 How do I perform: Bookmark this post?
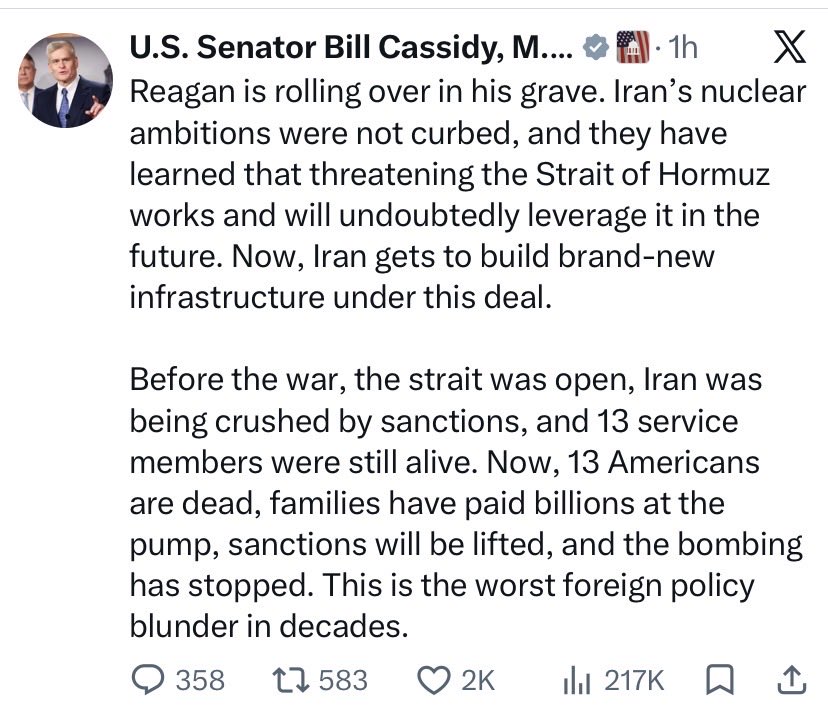(x=720, y=680)
